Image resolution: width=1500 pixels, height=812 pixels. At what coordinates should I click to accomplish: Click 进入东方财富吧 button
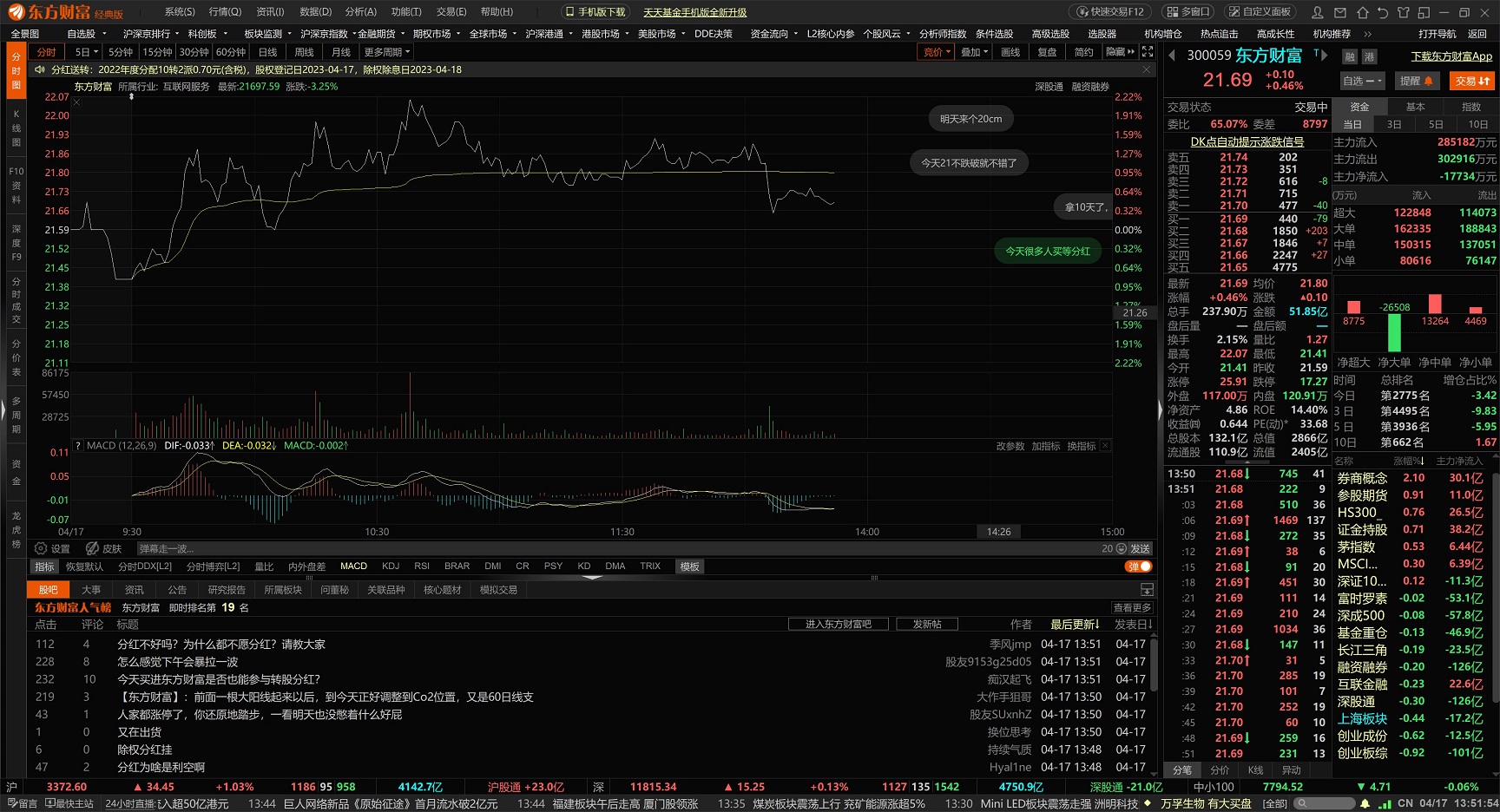click(x=838, y=625)
